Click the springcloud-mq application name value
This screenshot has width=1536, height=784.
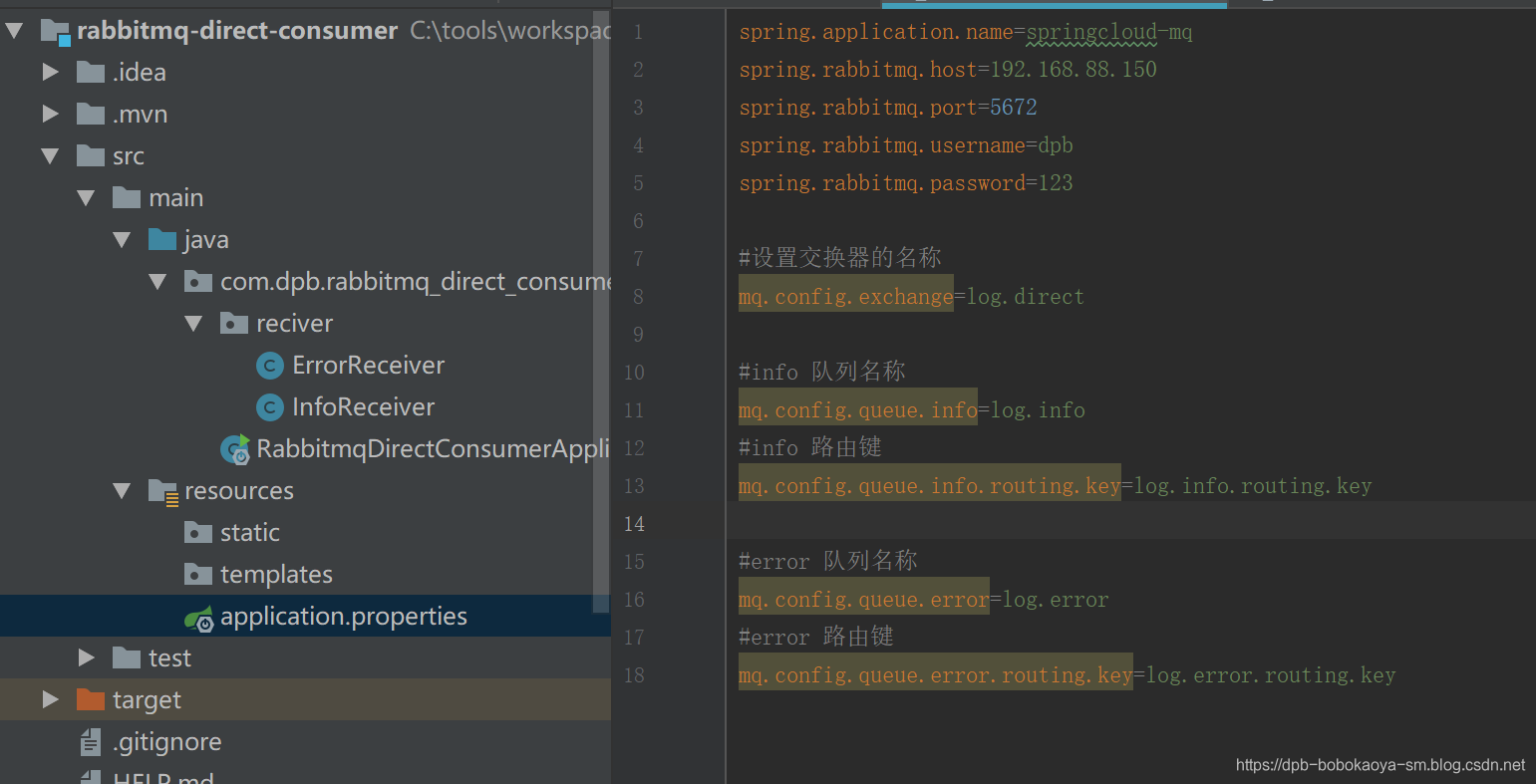click(x=1109, y=32)
